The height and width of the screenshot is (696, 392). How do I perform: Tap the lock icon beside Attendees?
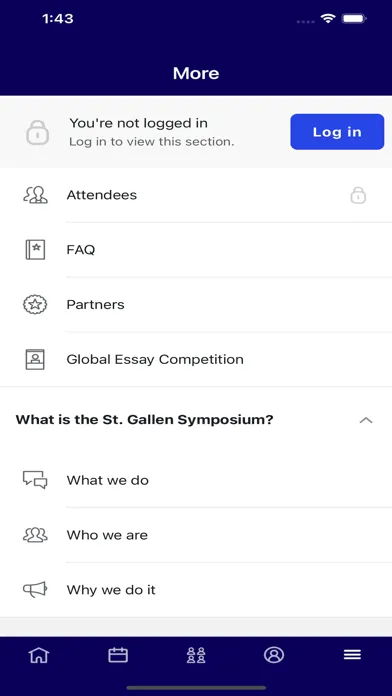click(x=358, y=195)
